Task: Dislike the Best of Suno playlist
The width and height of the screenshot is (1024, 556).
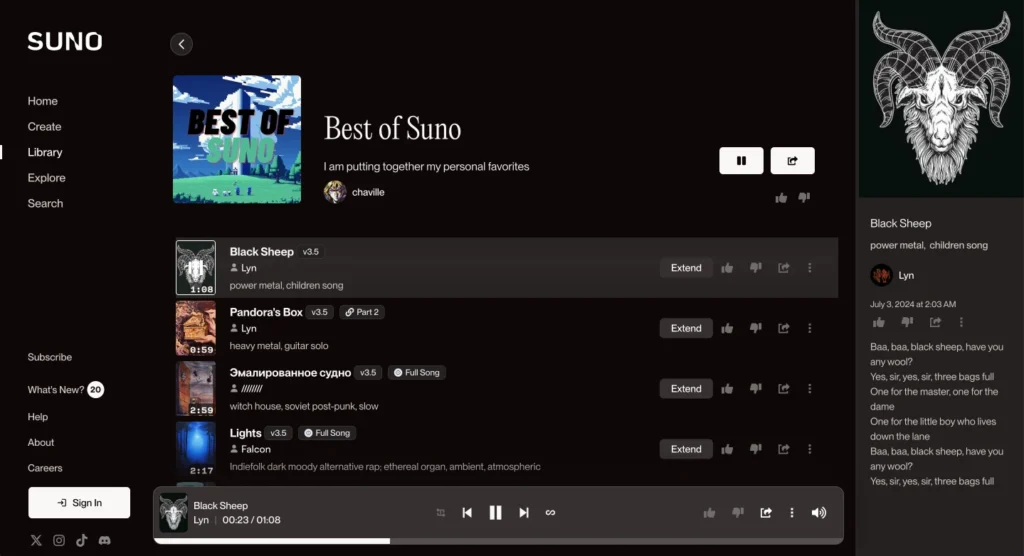Action: coord(804,197)
